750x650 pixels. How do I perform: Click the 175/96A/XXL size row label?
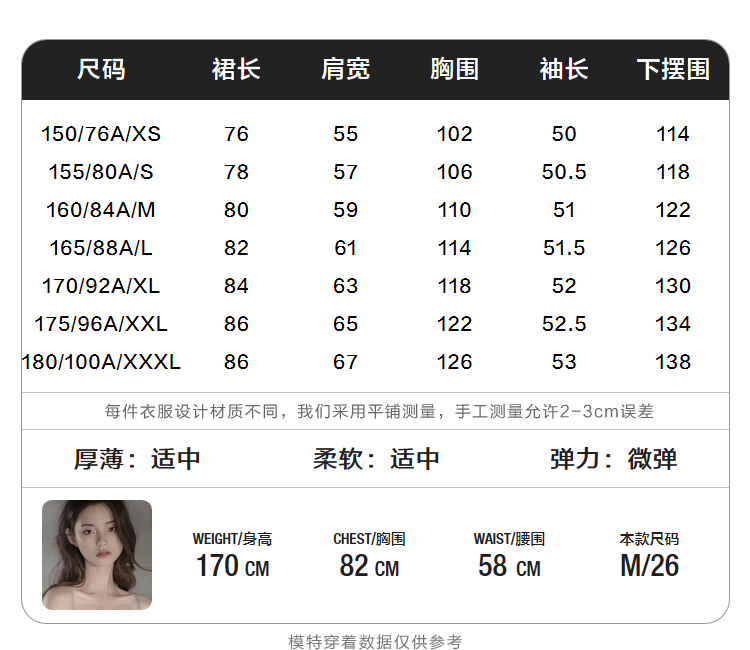pos(101,324)
